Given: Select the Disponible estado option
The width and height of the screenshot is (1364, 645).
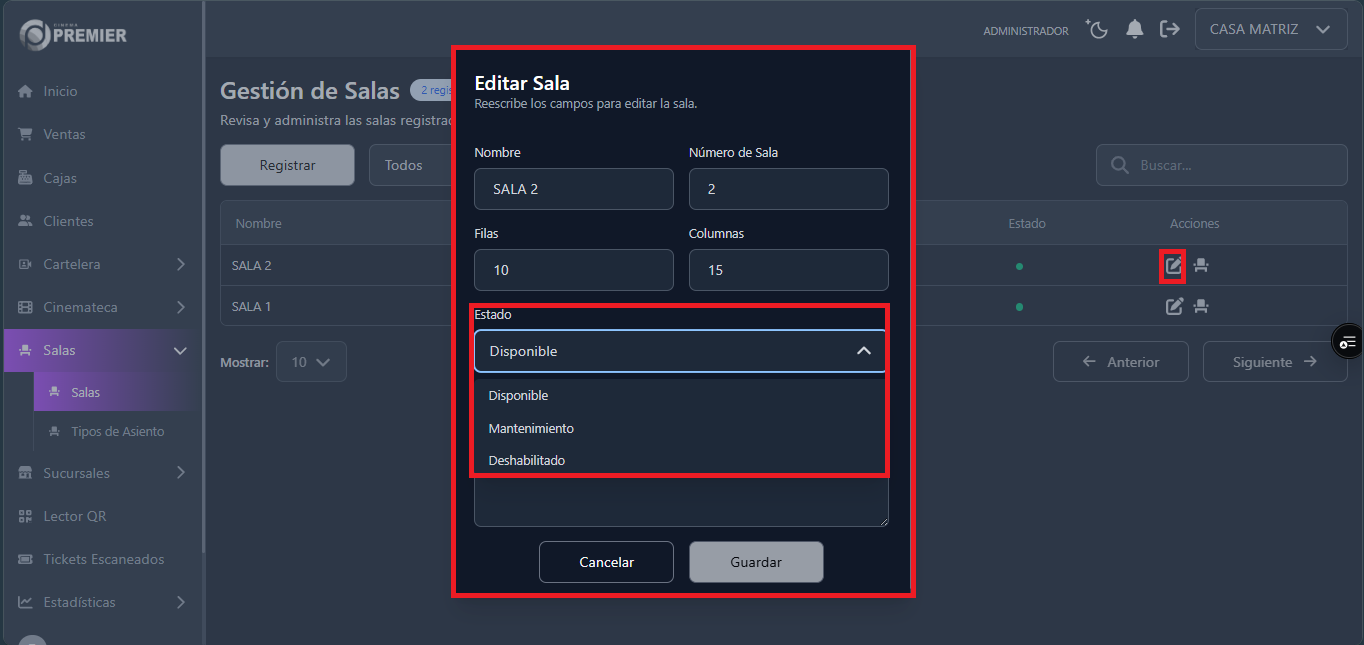Looking at the screenshot, I should click(518, 395).
